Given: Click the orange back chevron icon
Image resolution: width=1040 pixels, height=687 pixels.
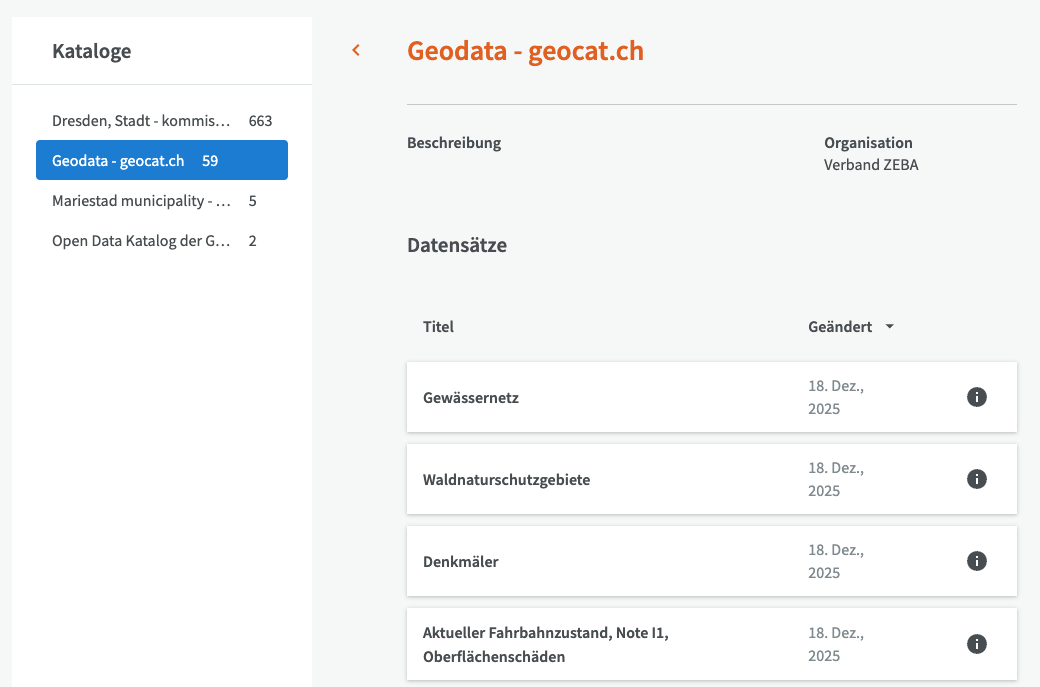Looking at the screenshot, I should coord(356,51).
